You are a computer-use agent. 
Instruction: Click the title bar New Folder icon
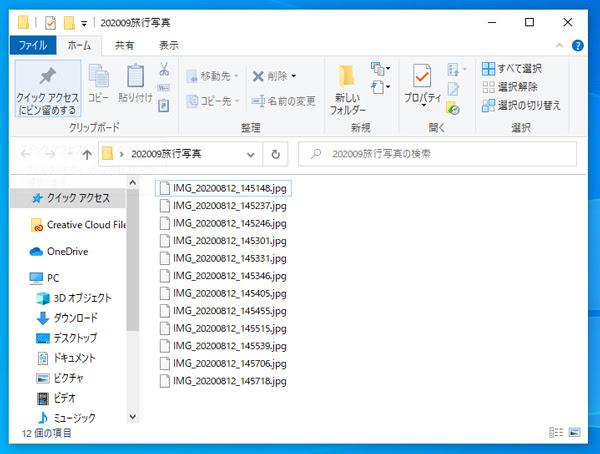coord(69,23)
